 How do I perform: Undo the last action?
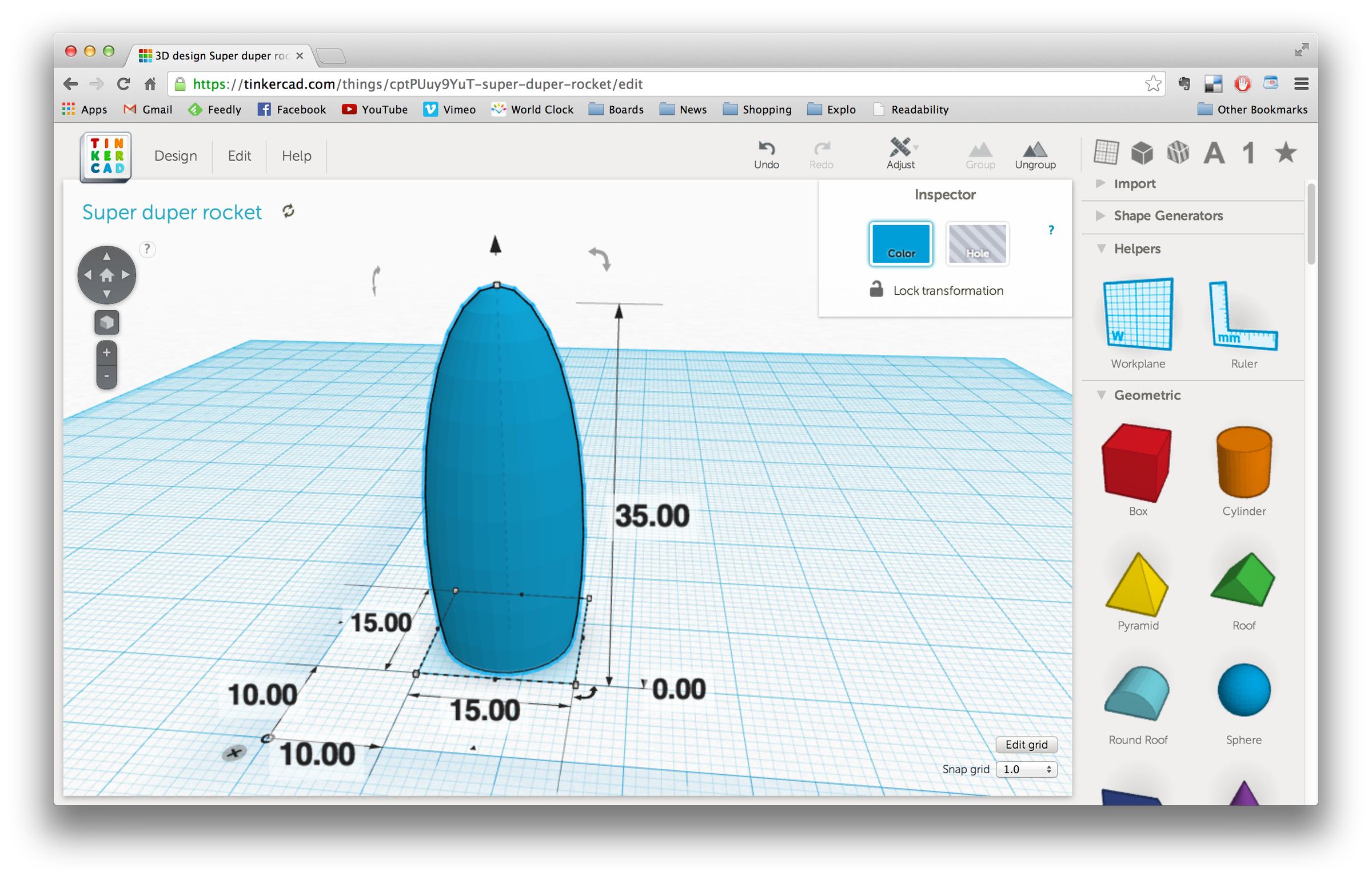pyautogui.click(x=766, y=154)
